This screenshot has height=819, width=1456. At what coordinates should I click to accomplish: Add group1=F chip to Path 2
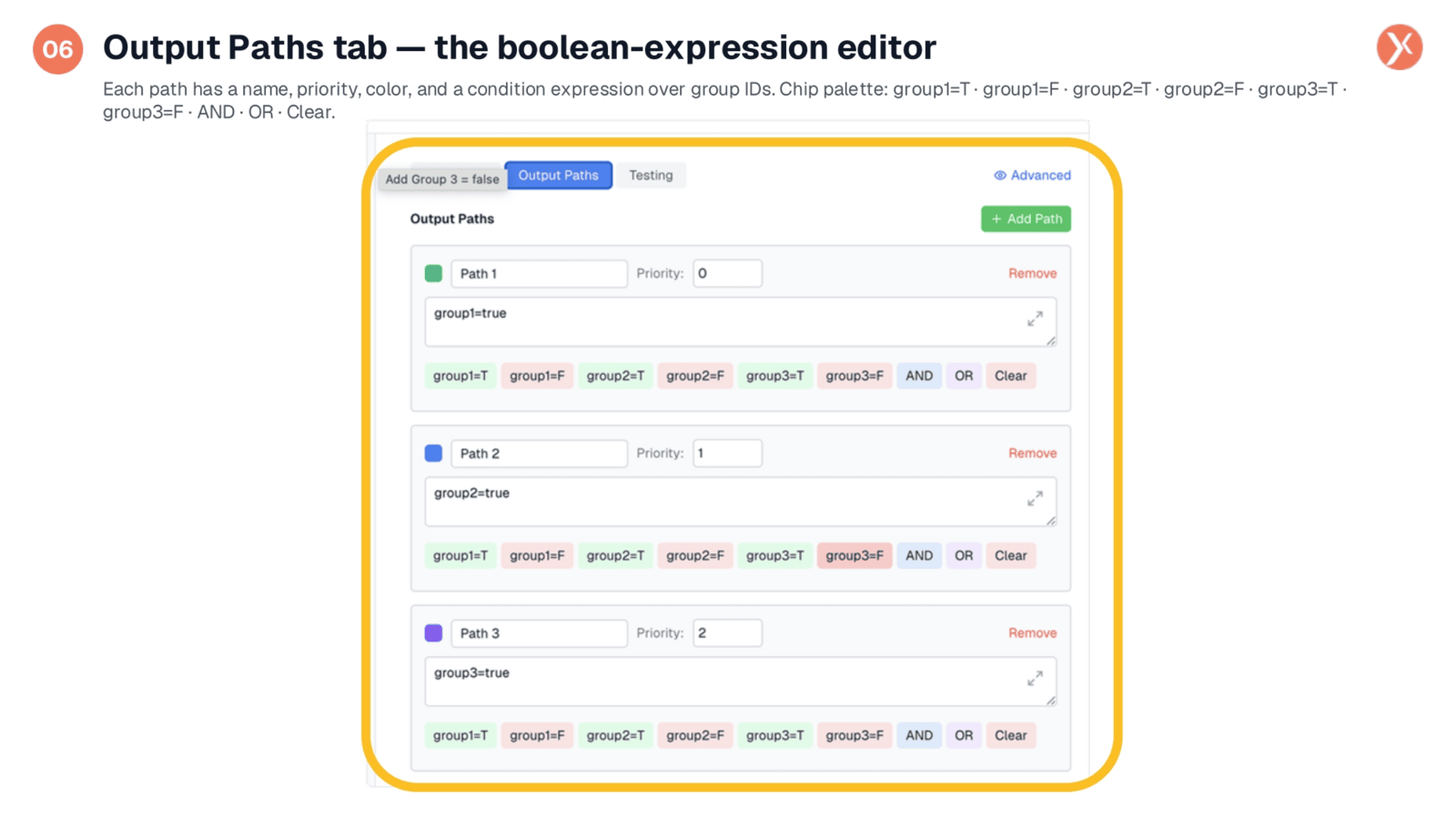click(x=537, y=555)
